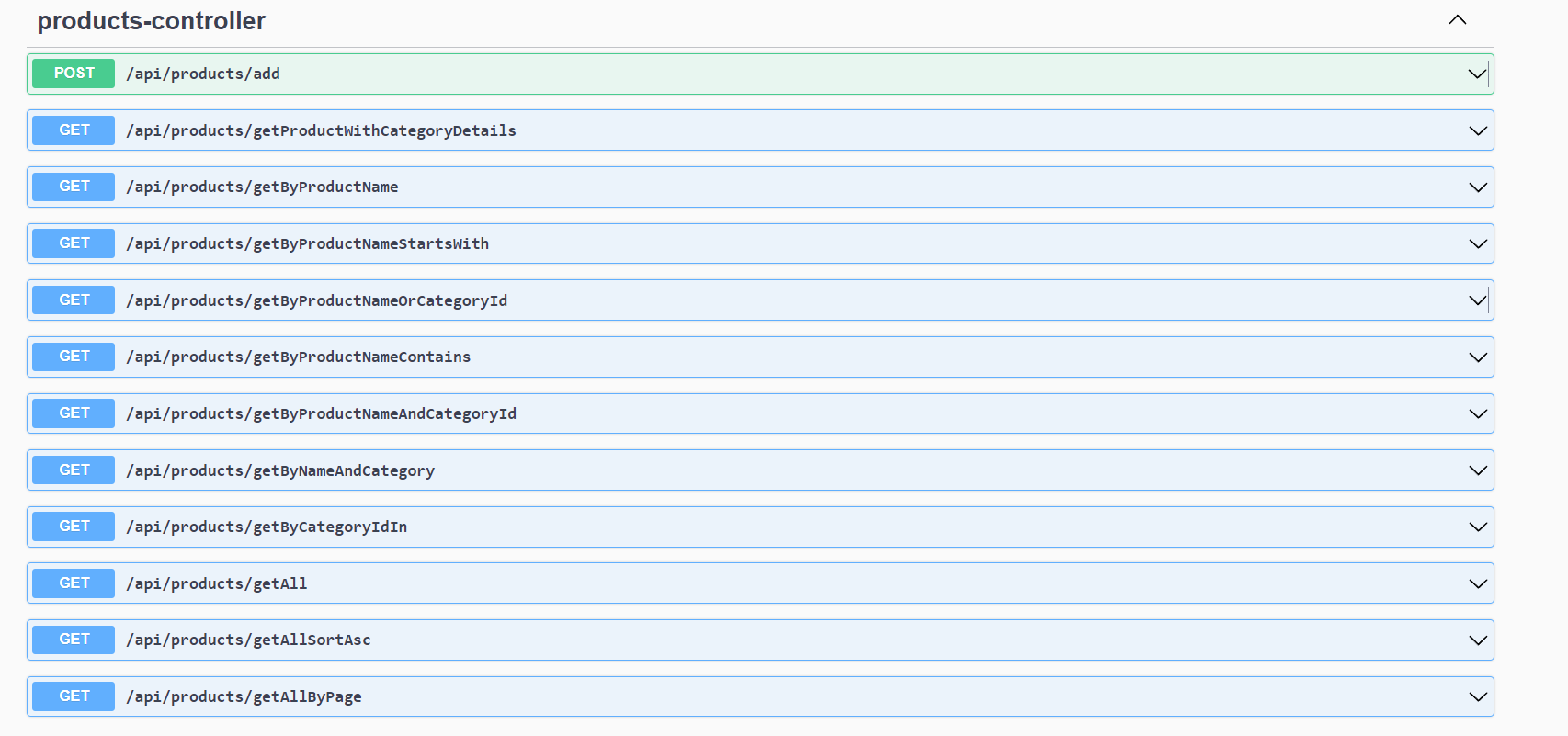Open /api/products/getByProductNameContains path
1568x736 pixels.
pyautogui.click(x=298, y=357)
